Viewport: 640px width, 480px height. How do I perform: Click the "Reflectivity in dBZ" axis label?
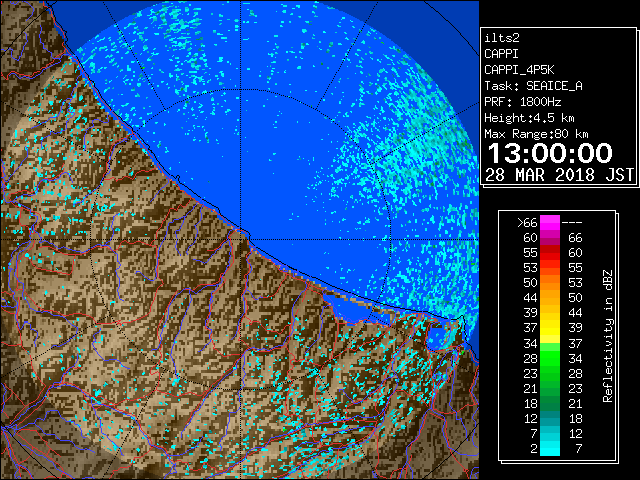point(608,336)
